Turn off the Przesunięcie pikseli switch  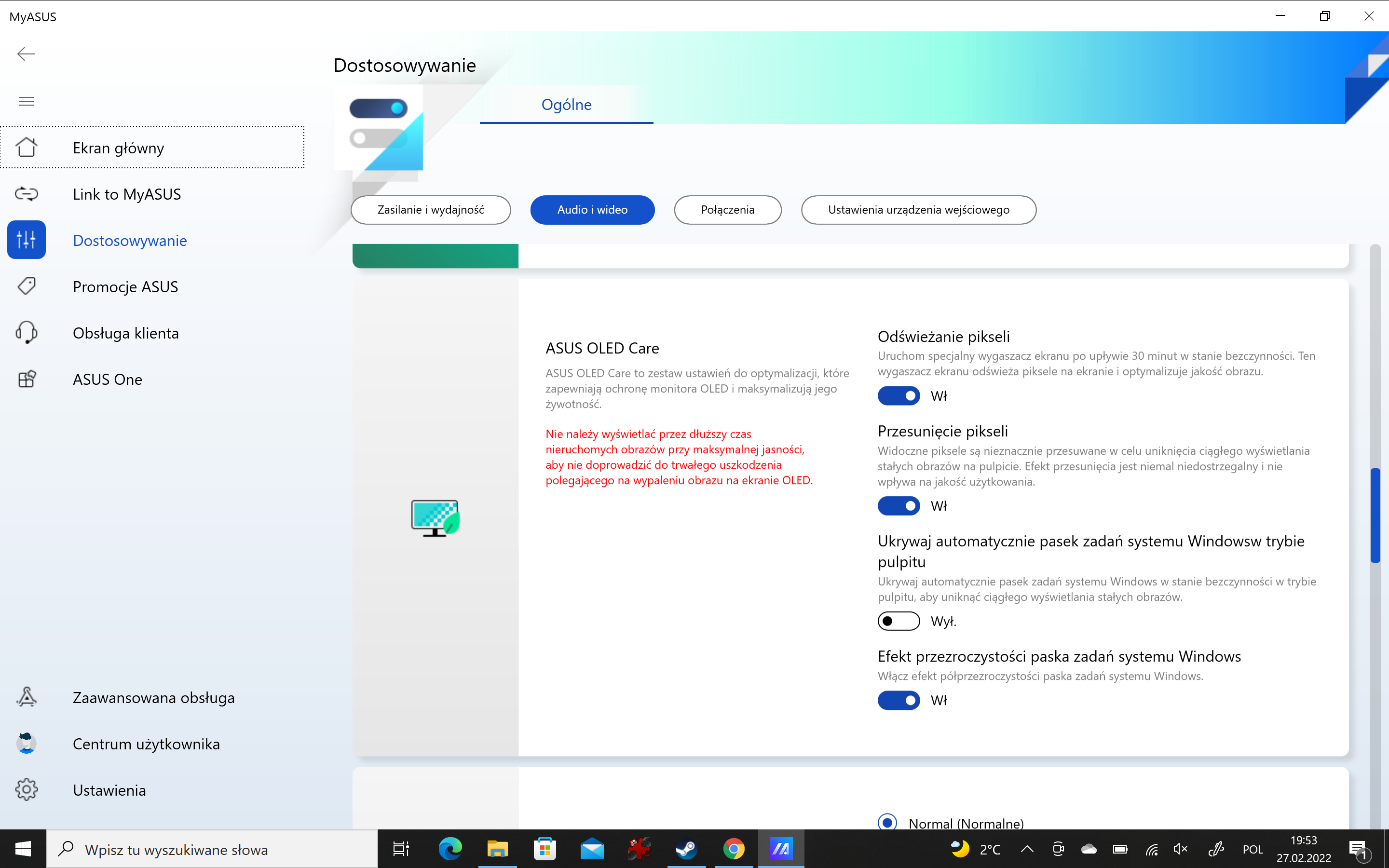coord(898,506)
